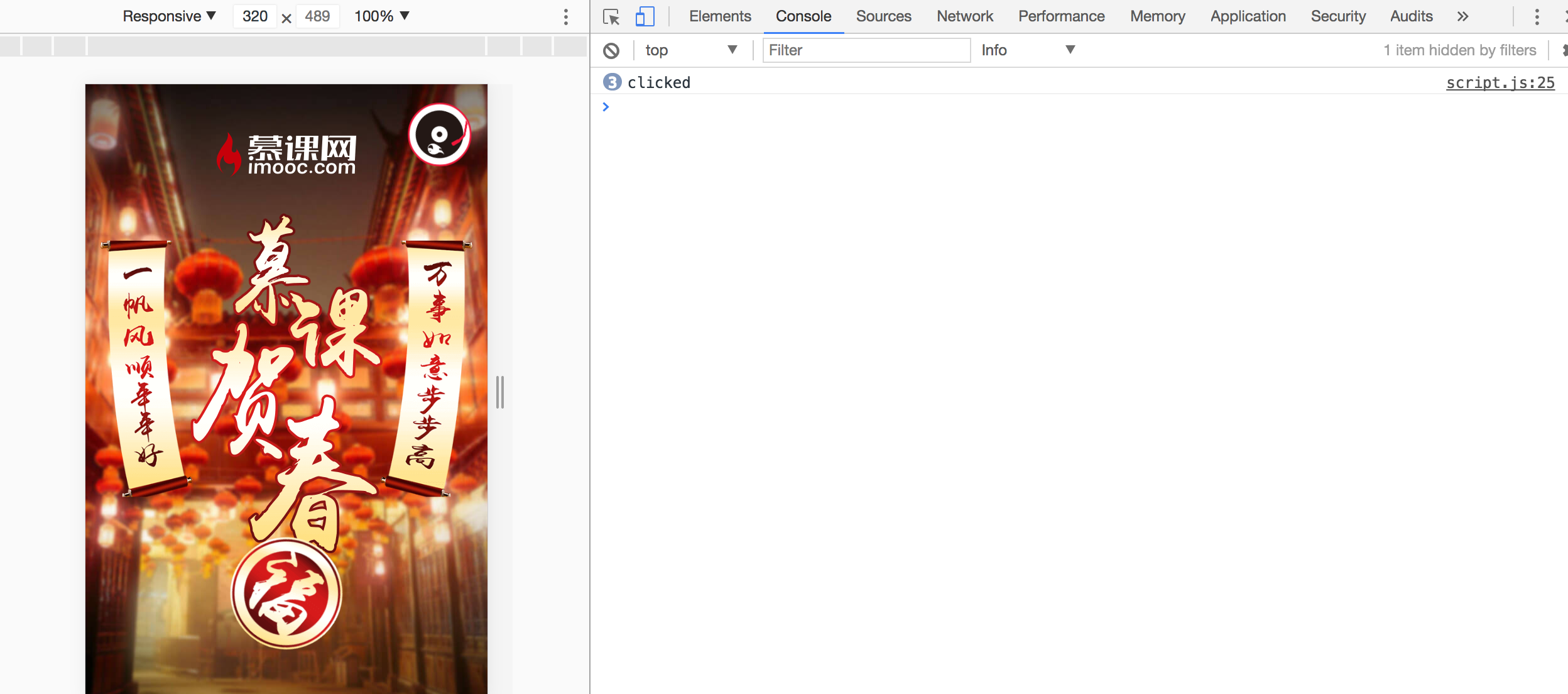Click the left scroll couplet banner
The image size is (1568, 694).
tap(146, 368)
